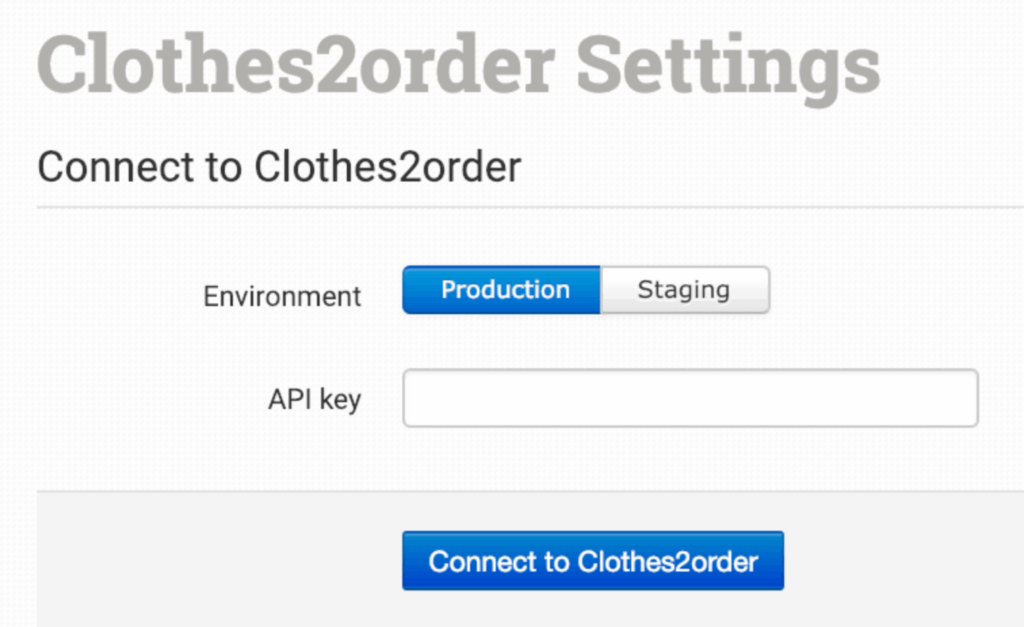Click the API key label
This screenshot has height=627, width=1024.
[314, 400]
